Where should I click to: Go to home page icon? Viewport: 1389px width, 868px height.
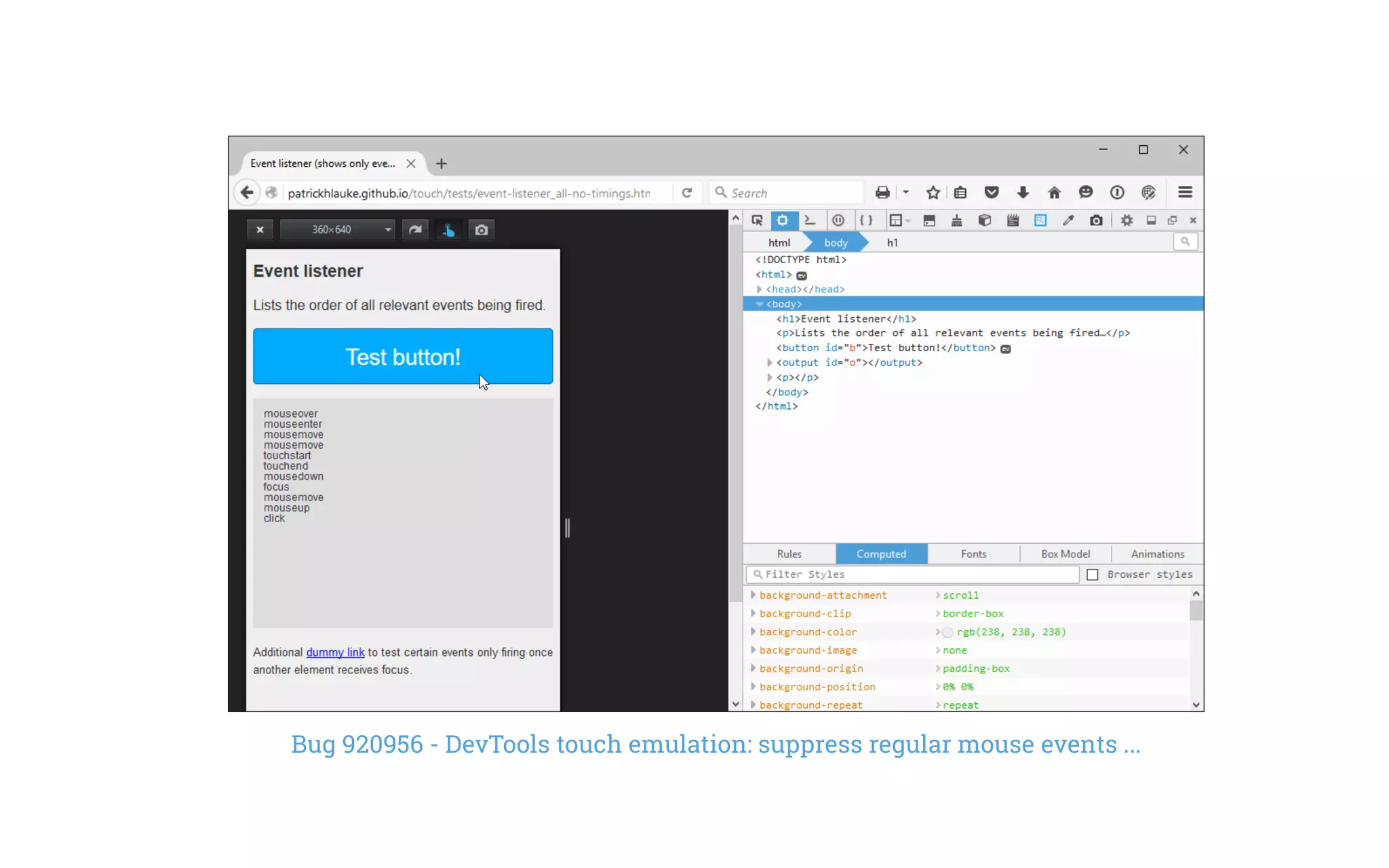click(1054, 193)
